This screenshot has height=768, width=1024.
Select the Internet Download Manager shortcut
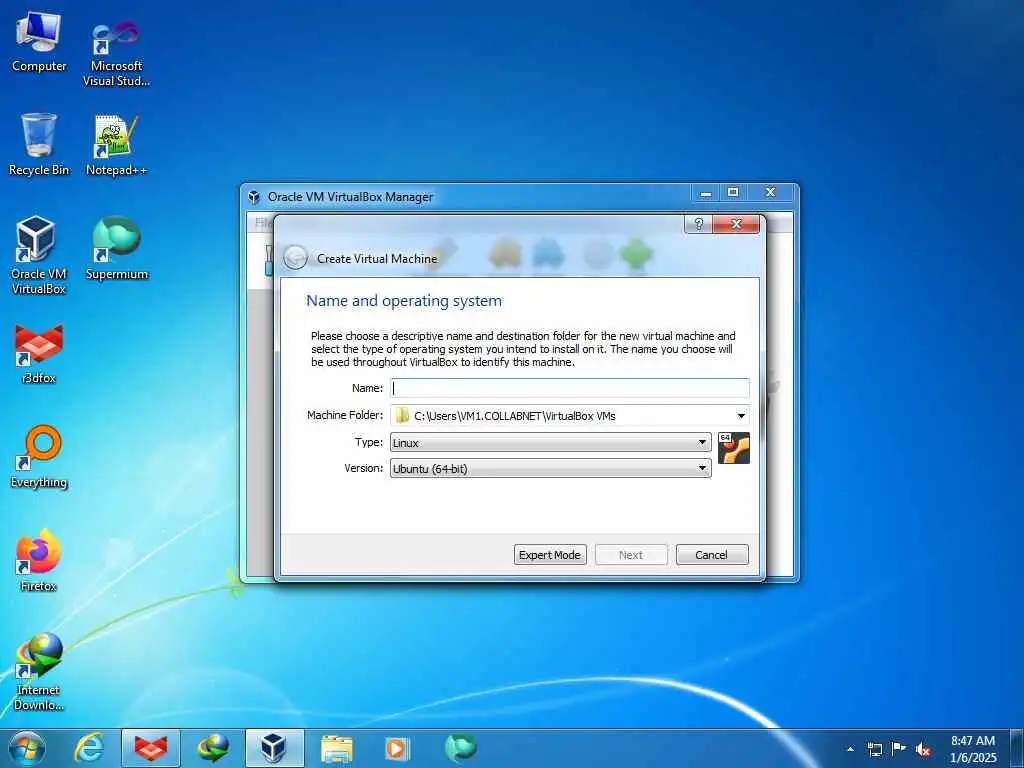click(39, 671)
